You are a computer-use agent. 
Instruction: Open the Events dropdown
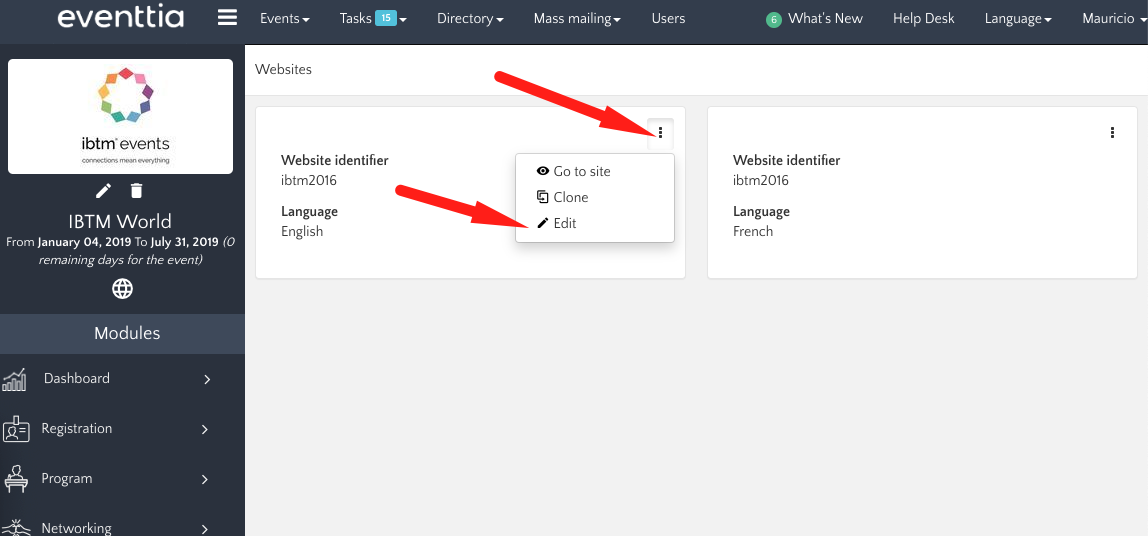click(x=284, y=18)
